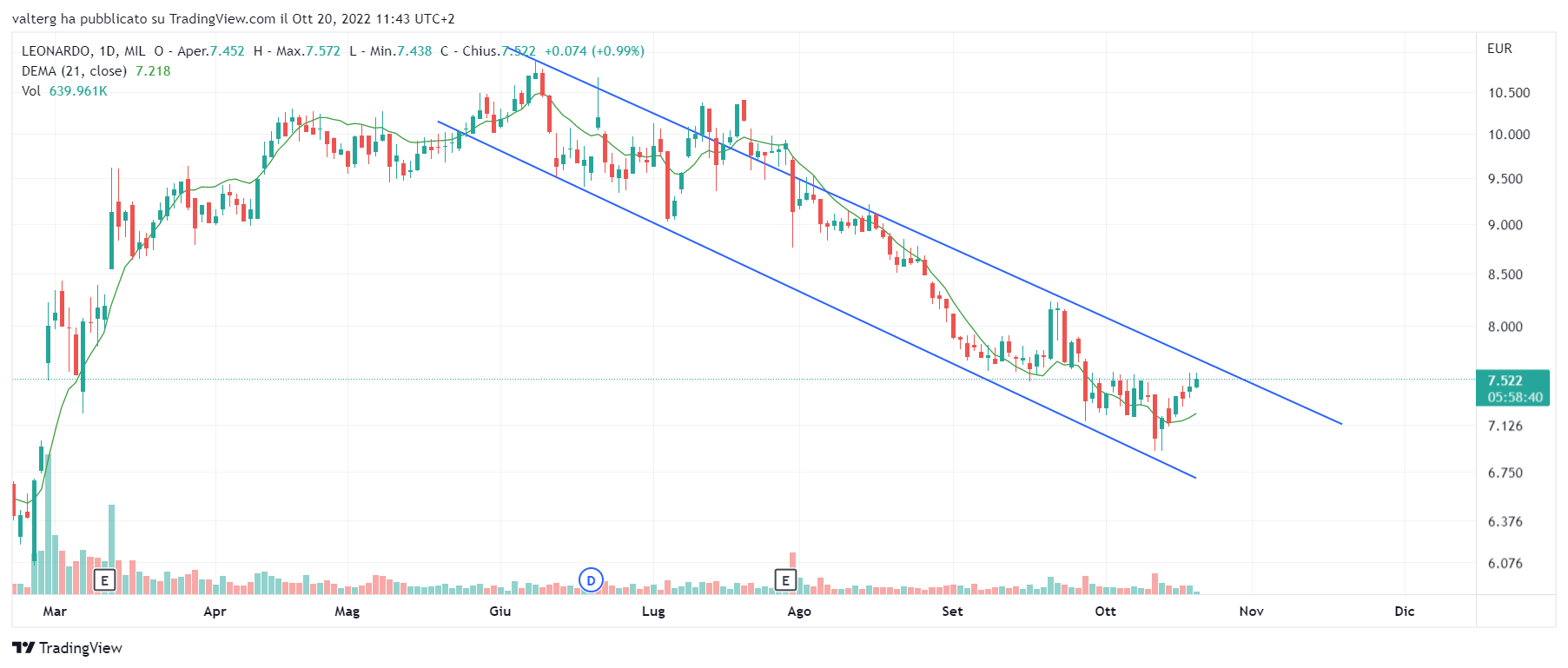Image resolution: width=1568 pixels, height=668 pixels.
Task: Click the Nov label on time axis
Action: coord(1252,612)
